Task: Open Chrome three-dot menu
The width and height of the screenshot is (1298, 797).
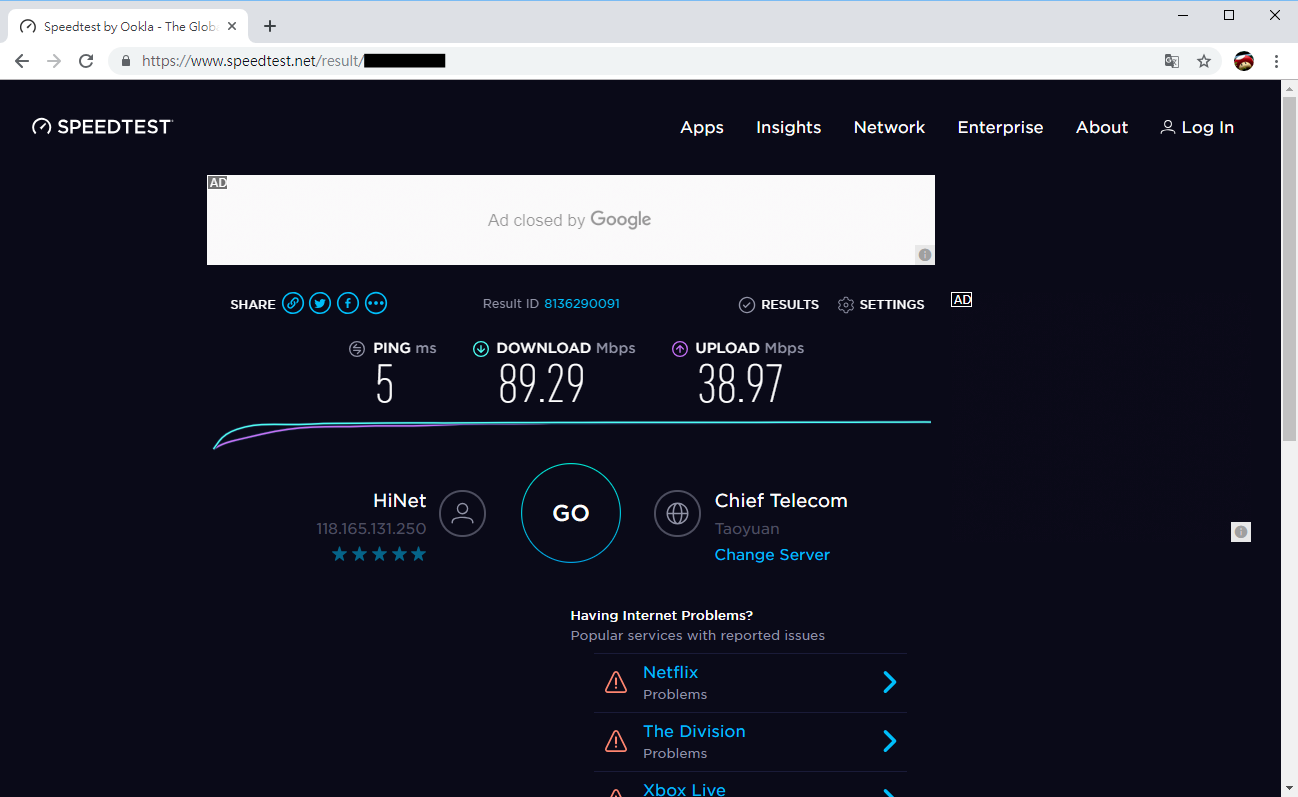Action: [1276, 61]
